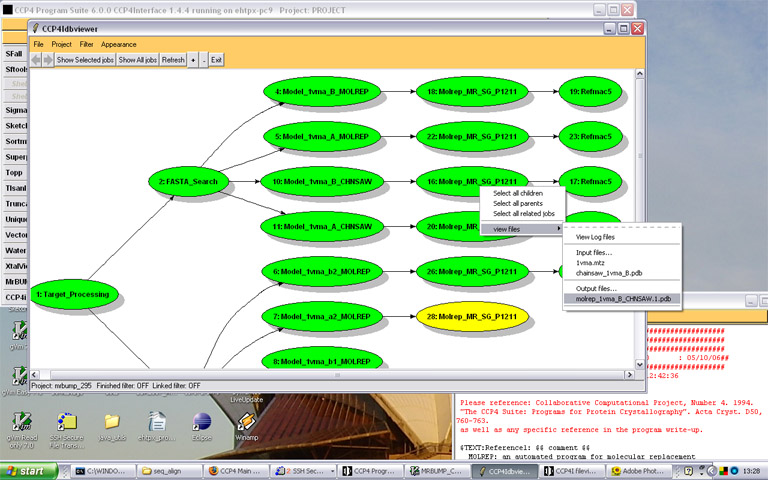768x480 pixels.
Task: Refresh the job database view
Action: tap(173, 60)
